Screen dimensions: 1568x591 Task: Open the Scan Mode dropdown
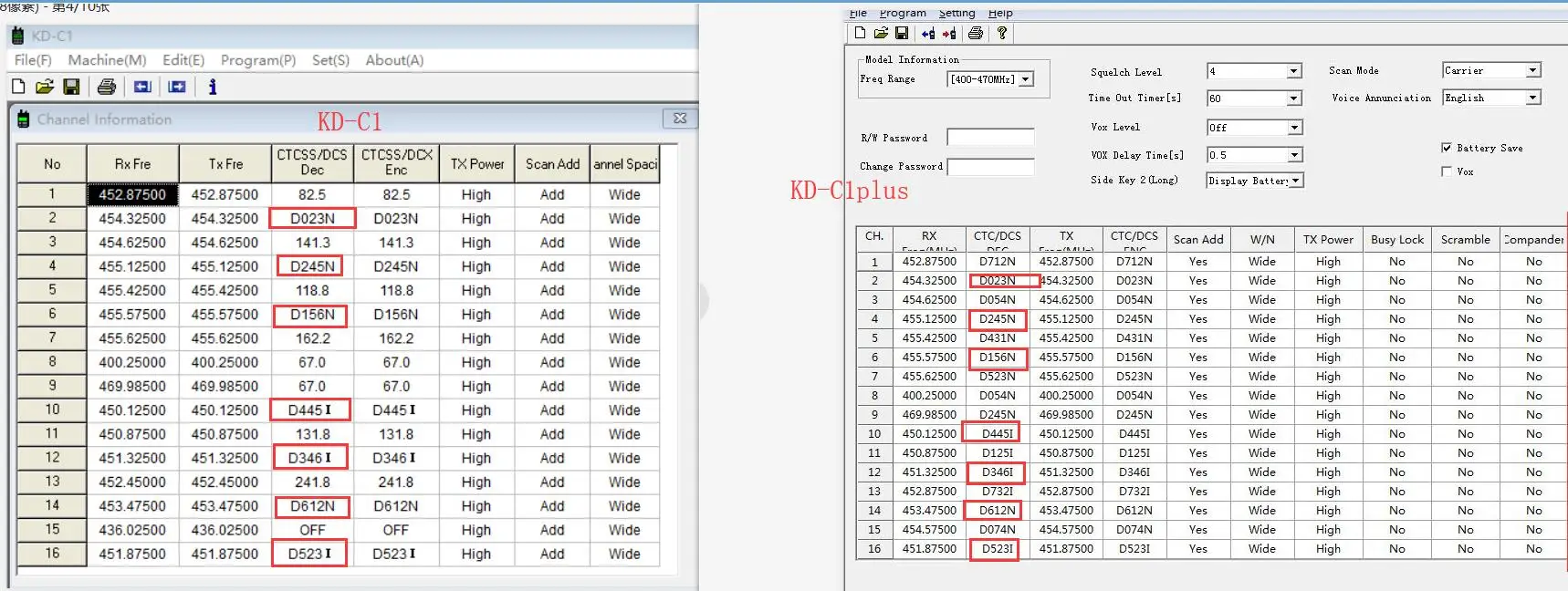pyautogui.click(x=1533, y=70)
